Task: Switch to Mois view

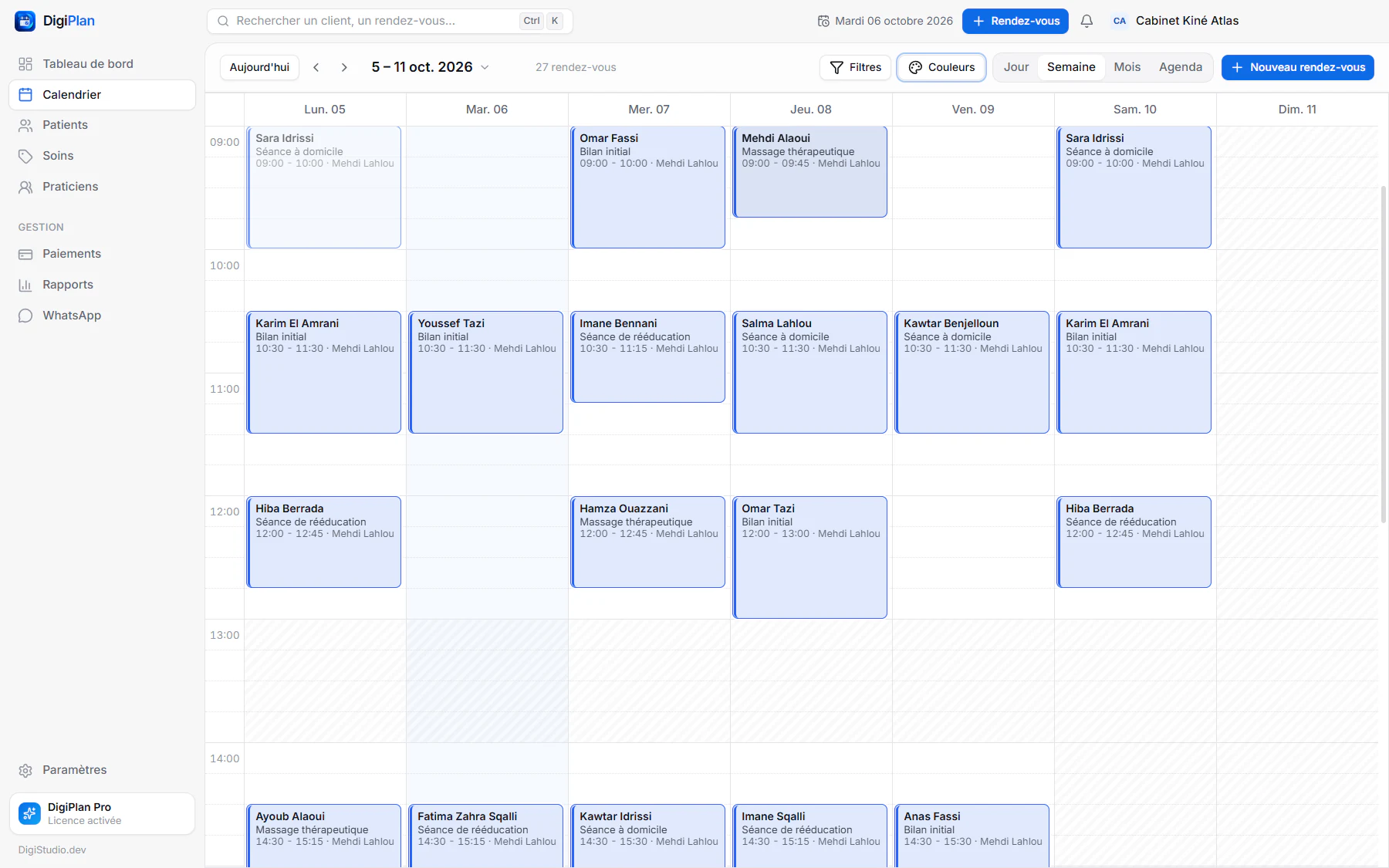Action: click(x=1127, y=67)
